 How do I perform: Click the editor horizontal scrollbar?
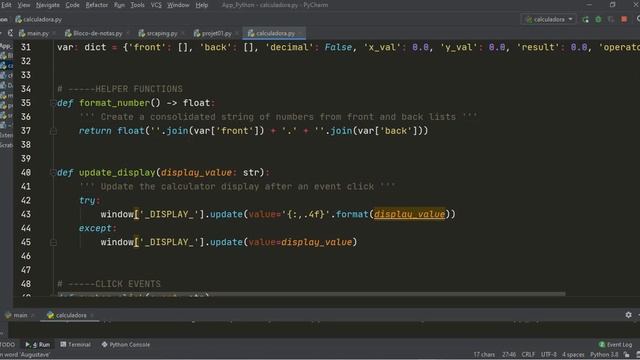[311, 293]
